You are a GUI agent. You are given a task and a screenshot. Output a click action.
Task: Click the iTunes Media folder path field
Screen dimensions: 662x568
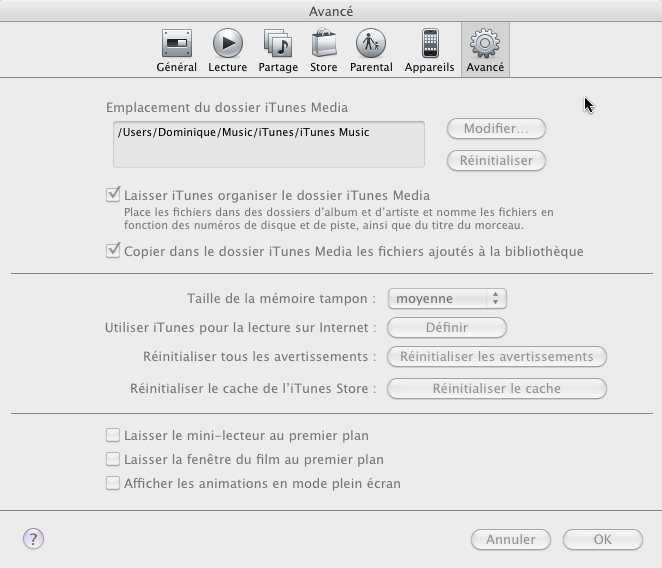click(269, 144)
